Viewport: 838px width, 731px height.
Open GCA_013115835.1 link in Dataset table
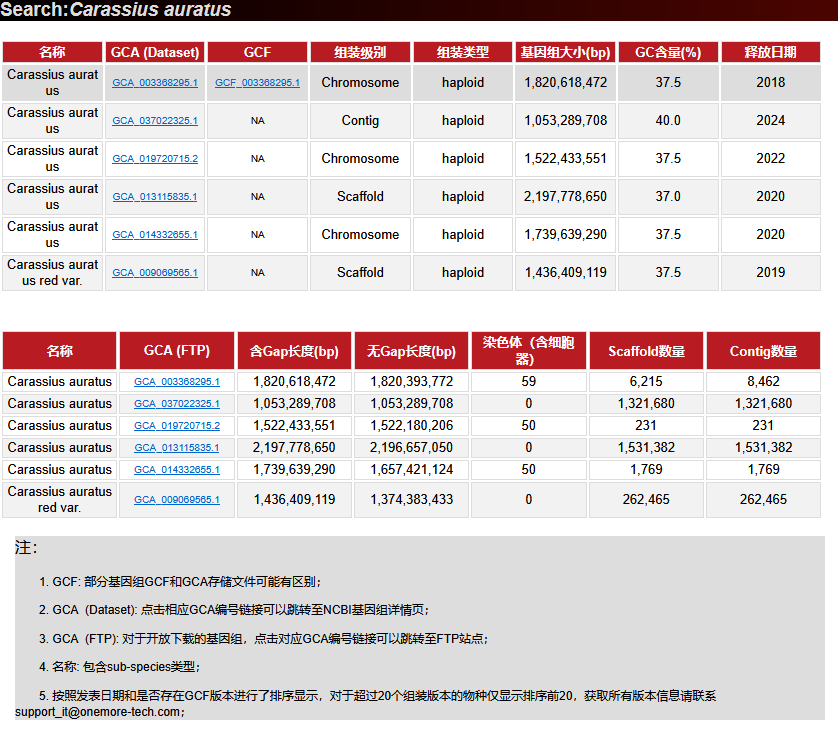155,197
